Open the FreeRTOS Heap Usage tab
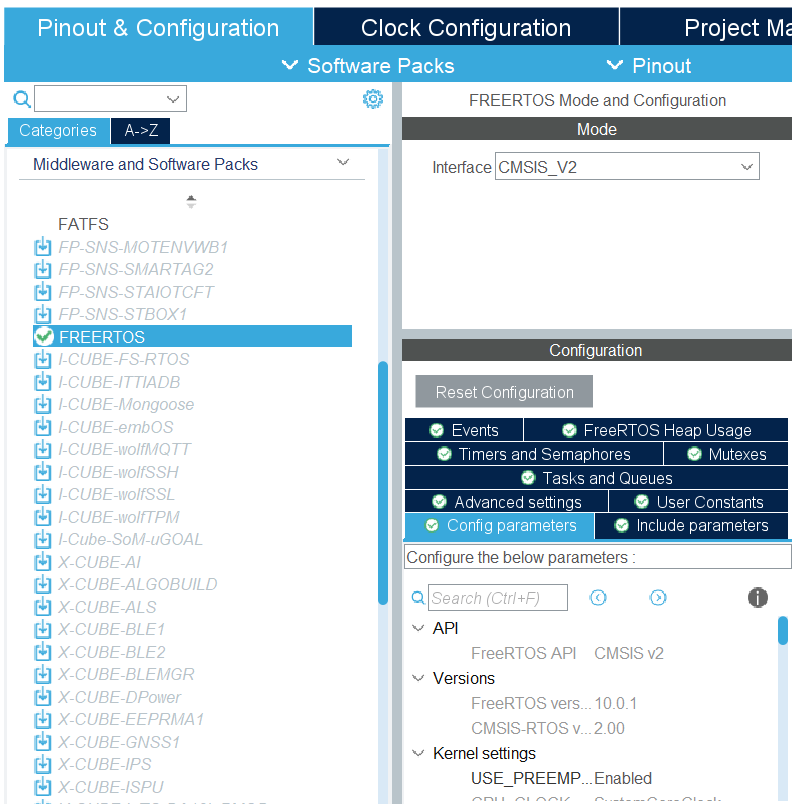The height and width of the screenshot is (804, 792). (656, 430)
